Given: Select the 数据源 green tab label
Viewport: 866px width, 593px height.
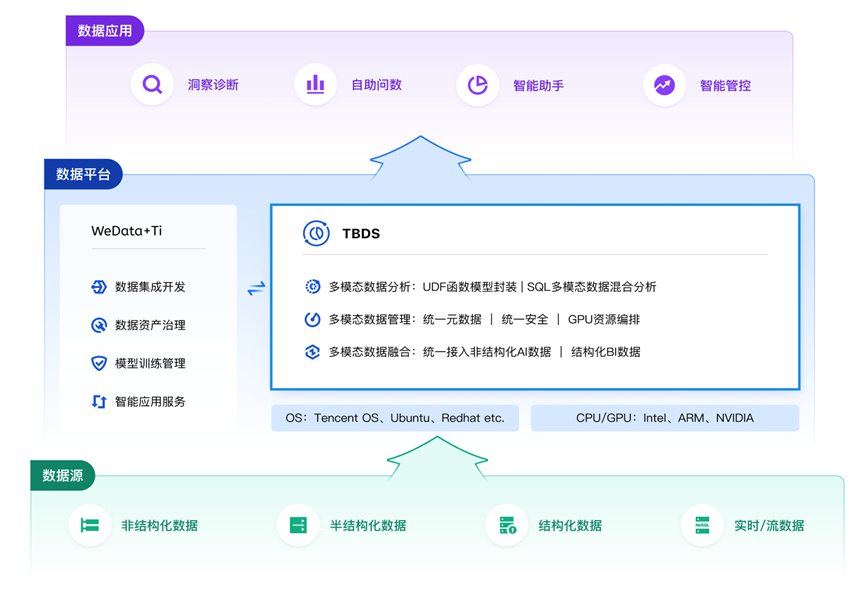Looking at the screenshot, I should tap(63, 475).
